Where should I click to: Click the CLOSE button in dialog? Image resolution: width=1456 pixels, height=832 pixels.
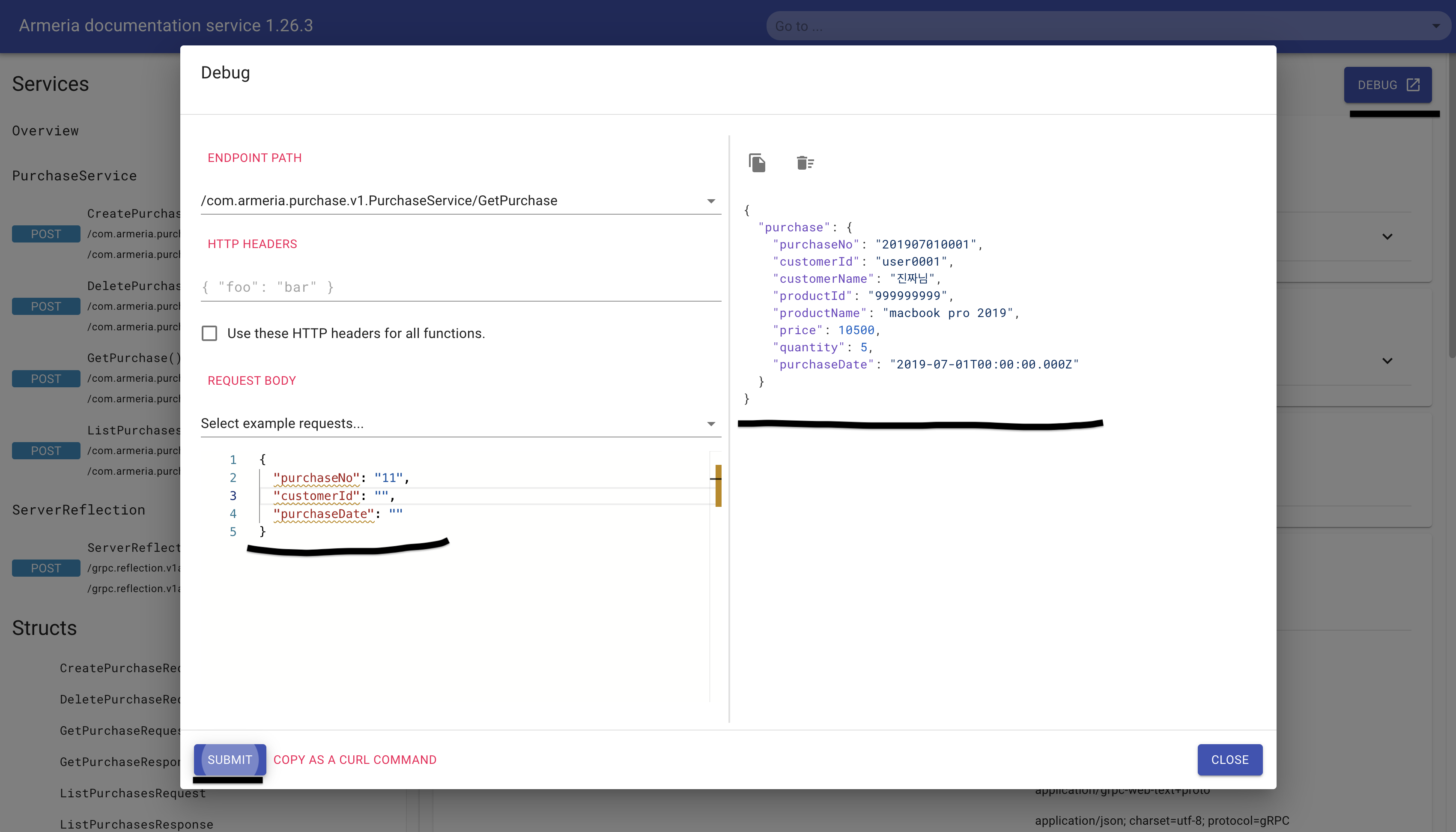click(x=1229, y=760)
